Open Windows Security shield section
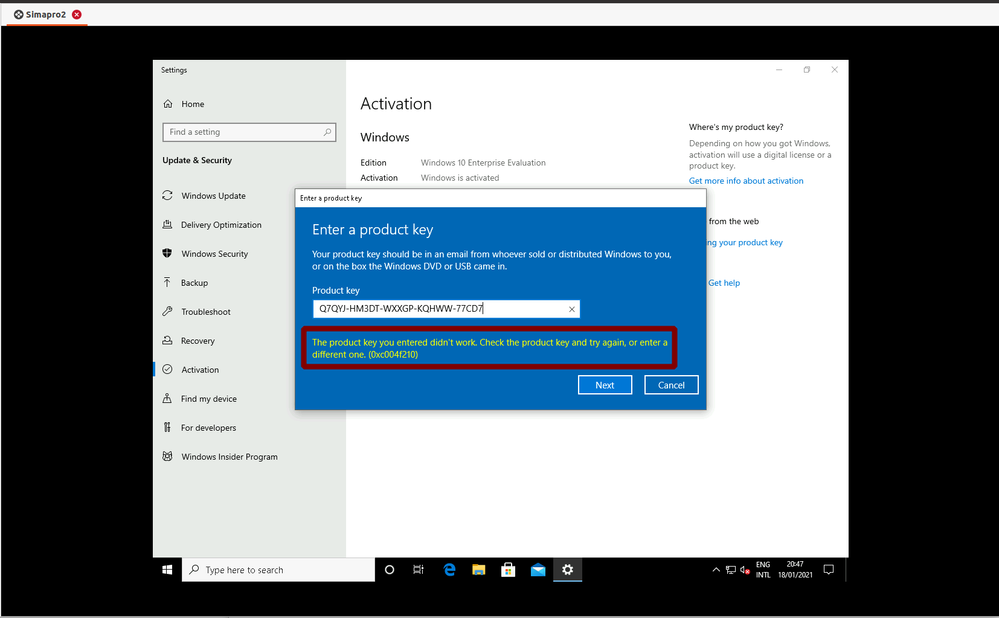This screenshot has height=618, width=999. (214, 254)
